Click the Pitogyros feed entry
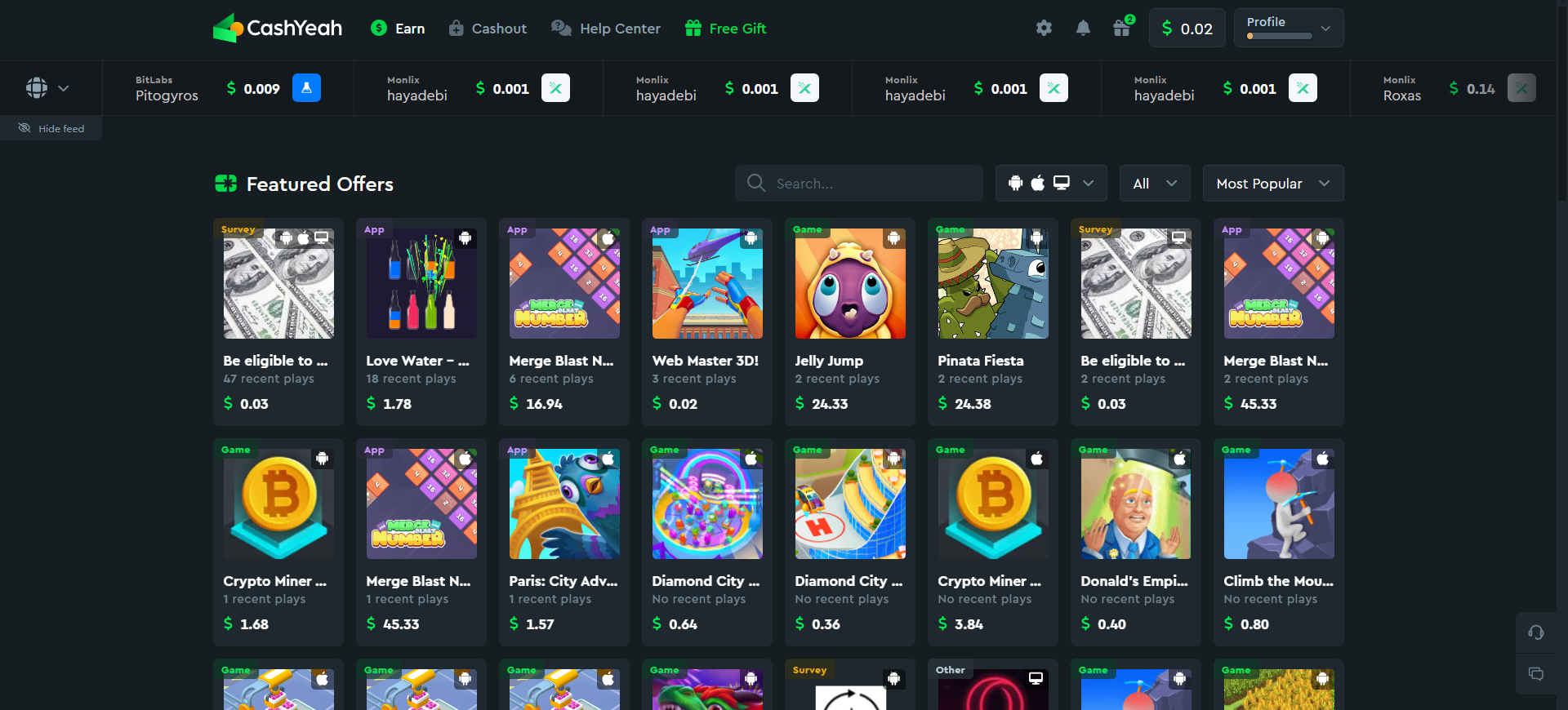The width and height of the screenshot is (1568, 710). click(228, 87)
